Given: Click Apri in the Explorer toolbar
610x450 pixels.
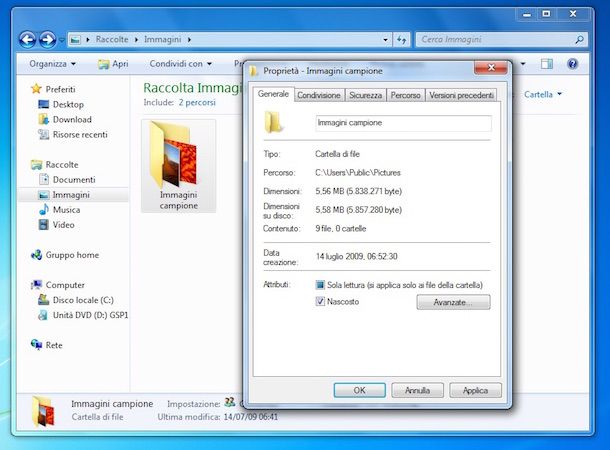Looking at the screenshot, I should (x=113, y=64).
